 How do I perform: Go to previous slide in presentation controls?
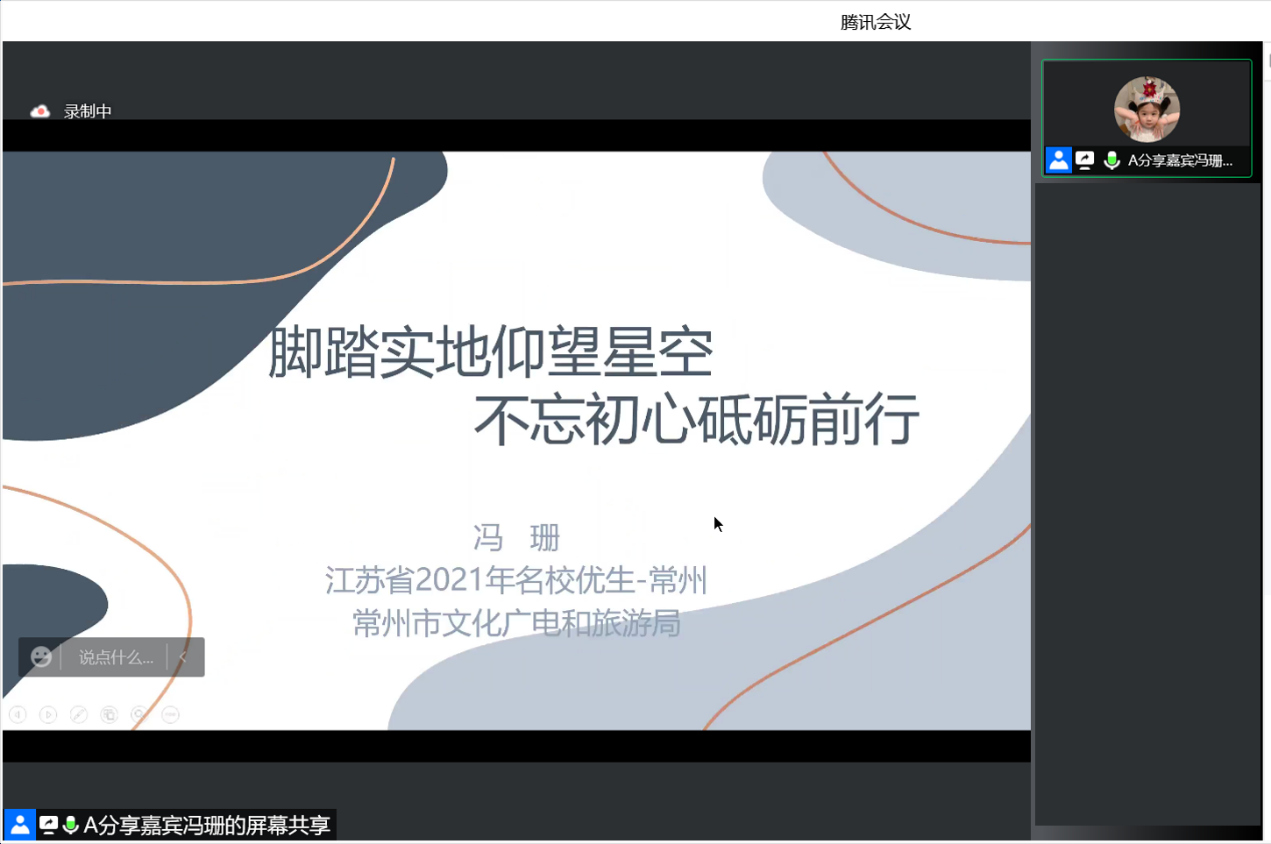pyautogui.click(x=17, y=714)
